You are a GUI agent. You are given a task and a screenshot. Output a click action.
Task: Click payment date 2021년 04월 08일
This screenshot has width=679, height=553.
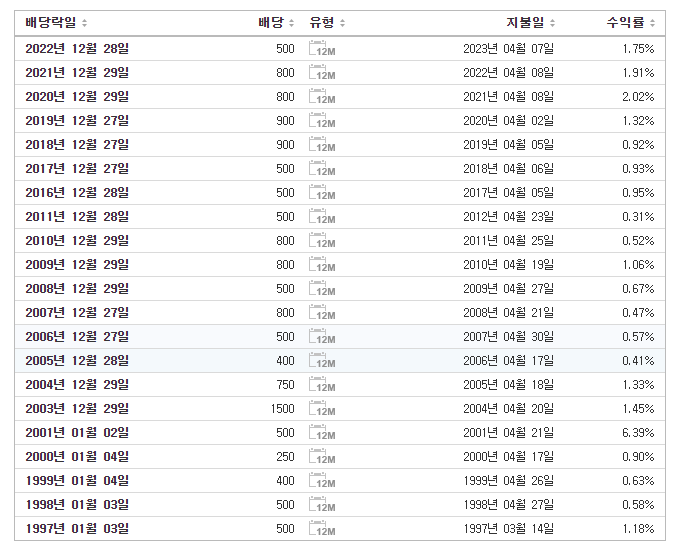pos(508,97)
